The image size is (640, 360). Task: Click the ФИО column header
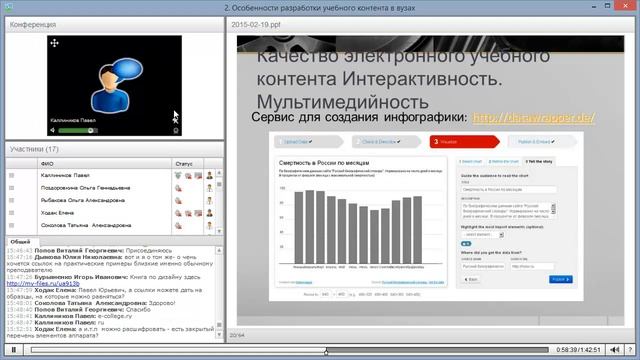tap(104, 164)
